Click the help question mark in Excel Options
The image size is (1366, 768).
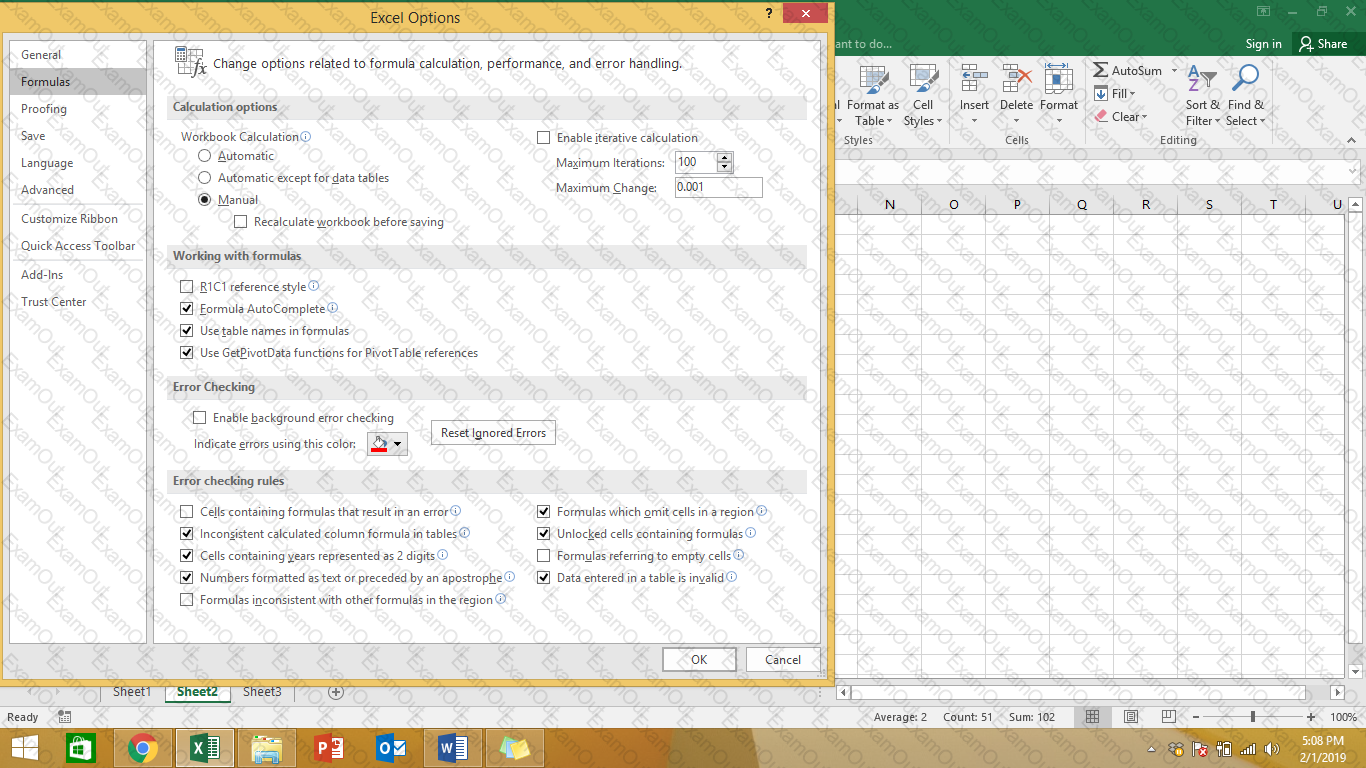(768, 14)
